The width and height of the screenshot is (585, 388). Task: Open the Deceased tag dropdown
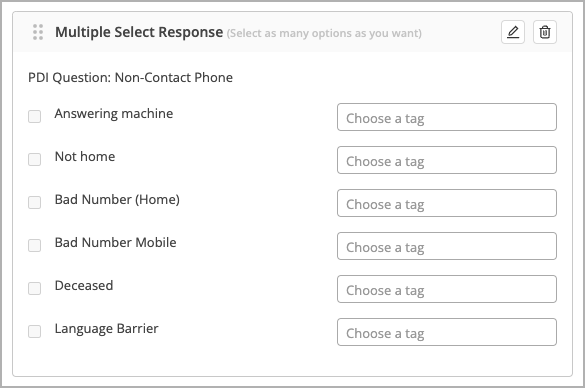pos(447,289)
